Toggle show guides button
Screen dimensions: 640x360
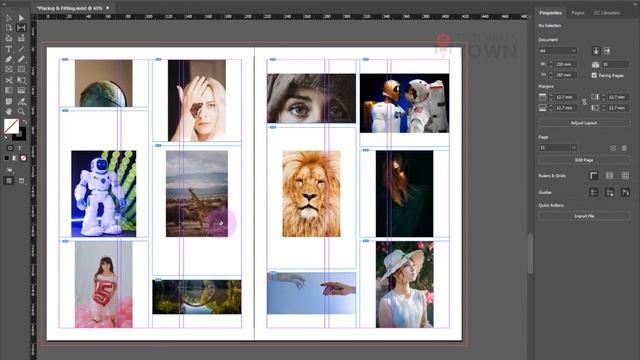pos(593,192)
